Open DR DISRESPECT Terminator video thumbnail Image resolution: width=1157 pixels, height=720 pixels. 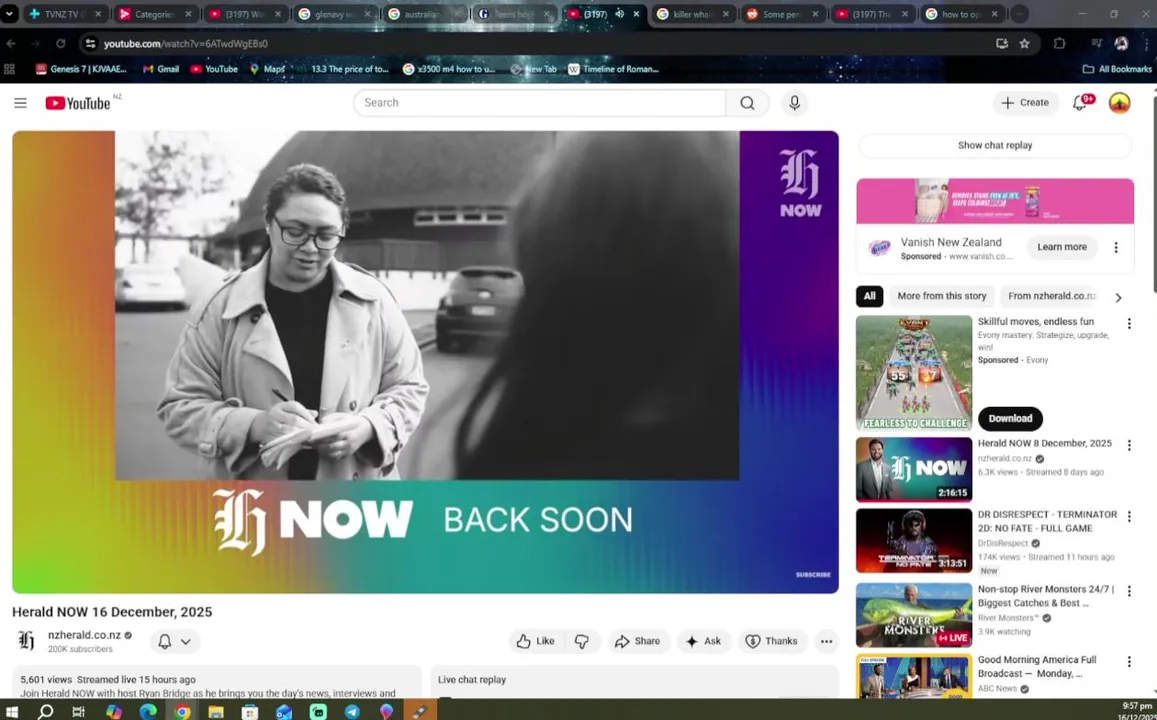pyautogui.click(x=913, y=541)
